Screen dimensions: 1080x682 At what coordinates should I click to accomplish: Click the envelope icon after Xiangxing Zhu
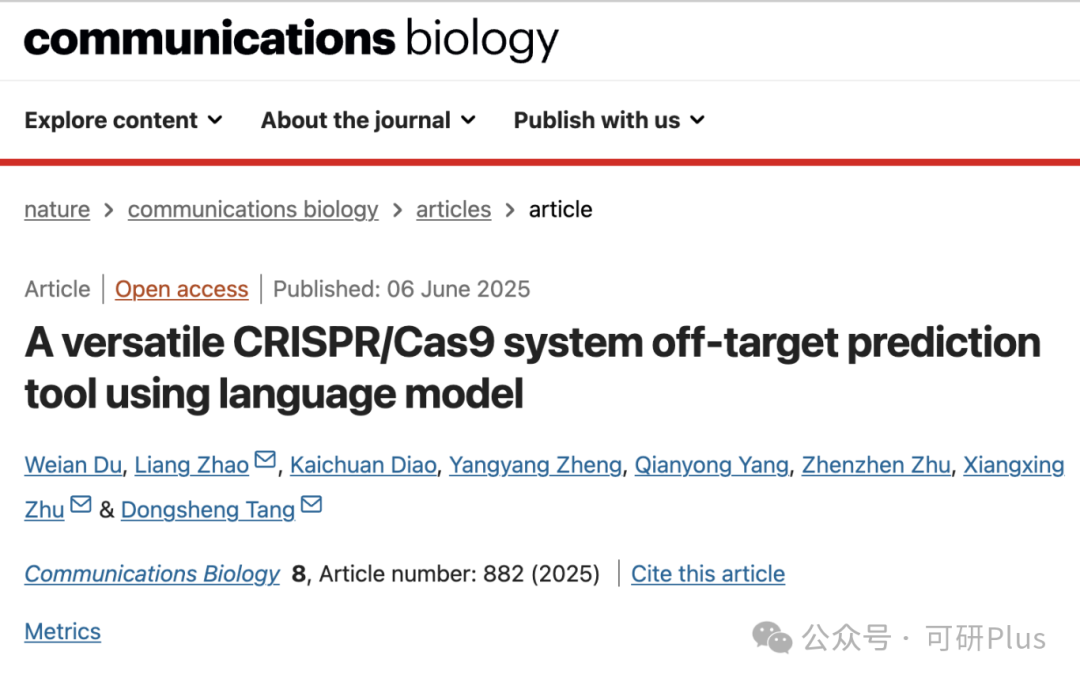pos(81,504)
